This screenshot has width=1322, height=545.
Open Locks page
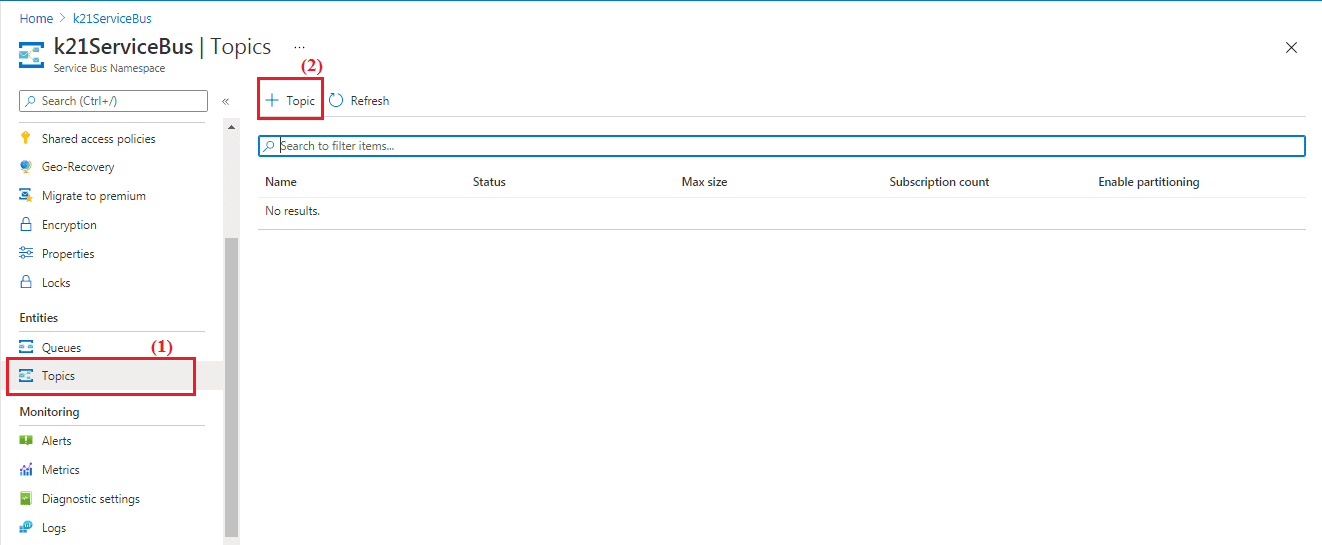56,283
